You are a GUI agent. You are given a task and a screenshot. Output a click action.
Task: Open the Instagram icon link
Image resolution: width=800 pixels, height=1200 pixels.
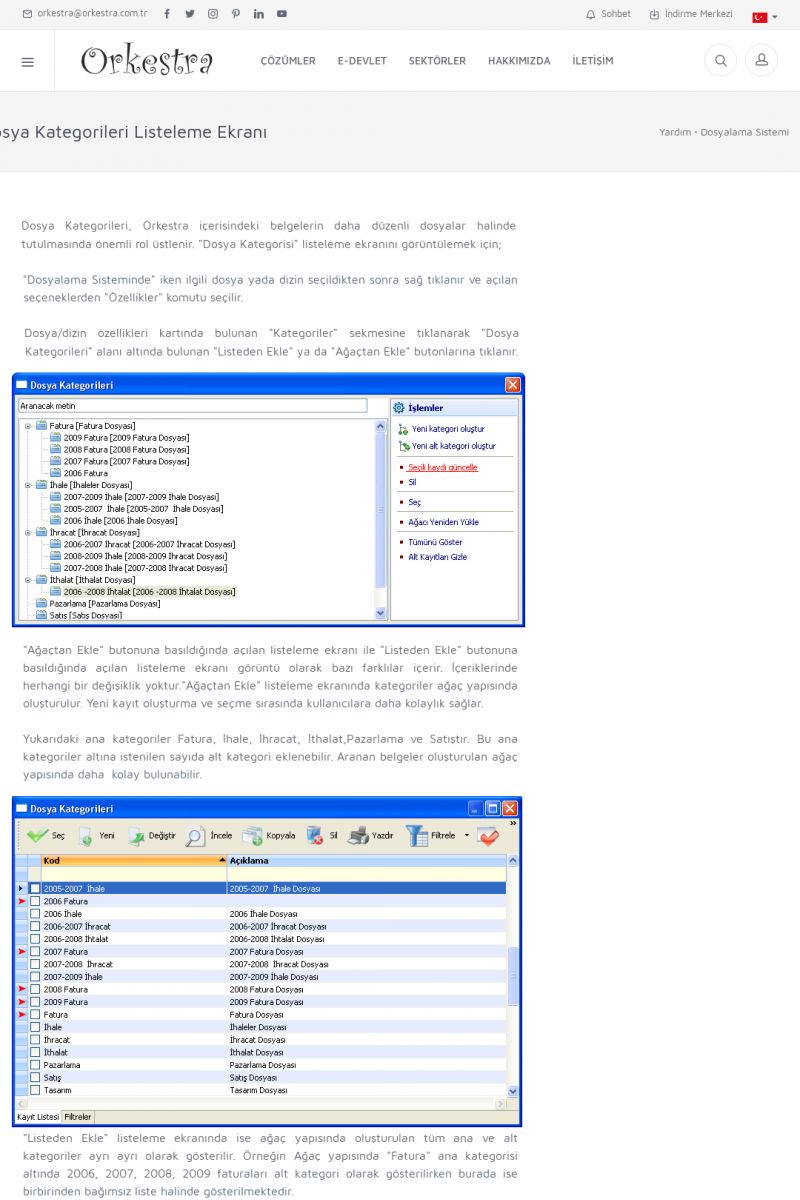point(213,14)
